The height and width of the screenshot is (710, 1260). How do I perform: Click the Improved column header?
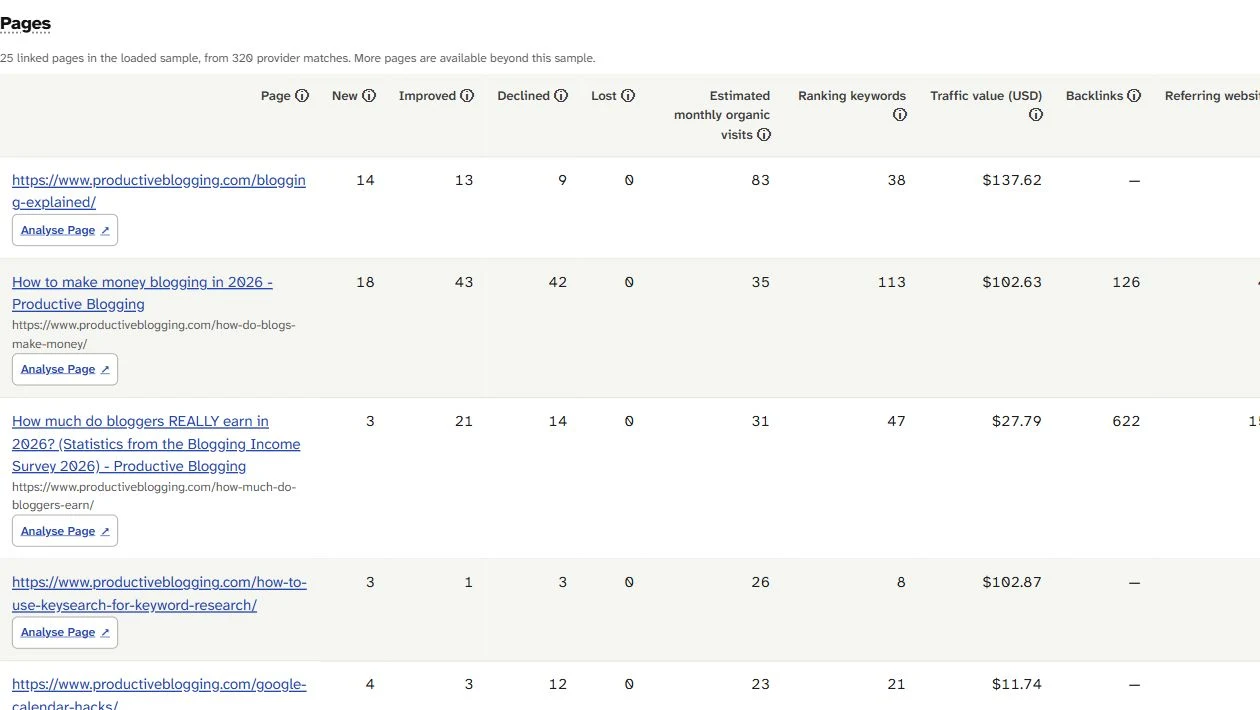[x=427, y=96]
